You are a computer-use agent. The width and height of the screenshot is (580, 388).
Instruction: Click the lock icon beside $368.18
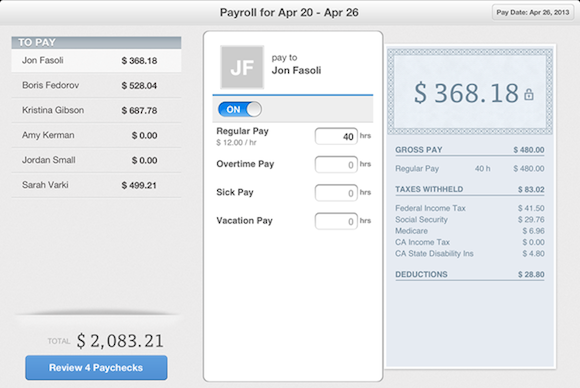tap(529, 94)
